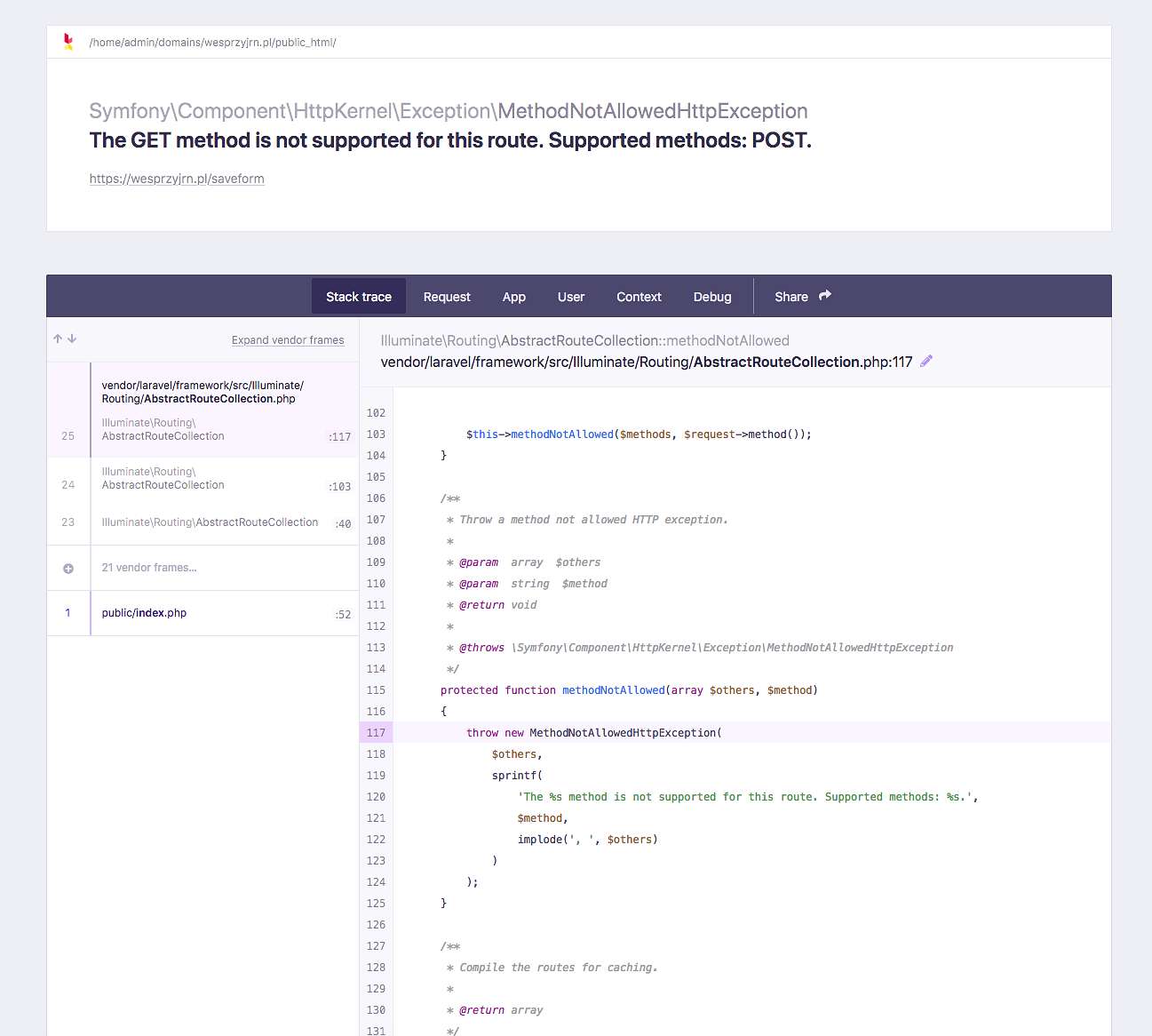Select frame 23 AbstractRouteCollection :40

click(x=203, y=522)
